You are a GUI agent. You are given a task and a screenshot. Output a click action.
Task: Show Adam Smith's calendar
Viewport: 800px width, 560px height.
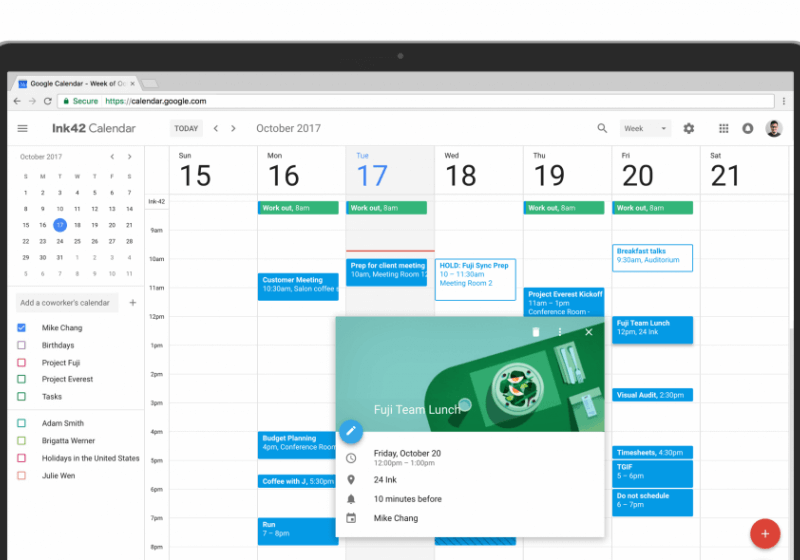pyautogui.click(x=21, y=423)
